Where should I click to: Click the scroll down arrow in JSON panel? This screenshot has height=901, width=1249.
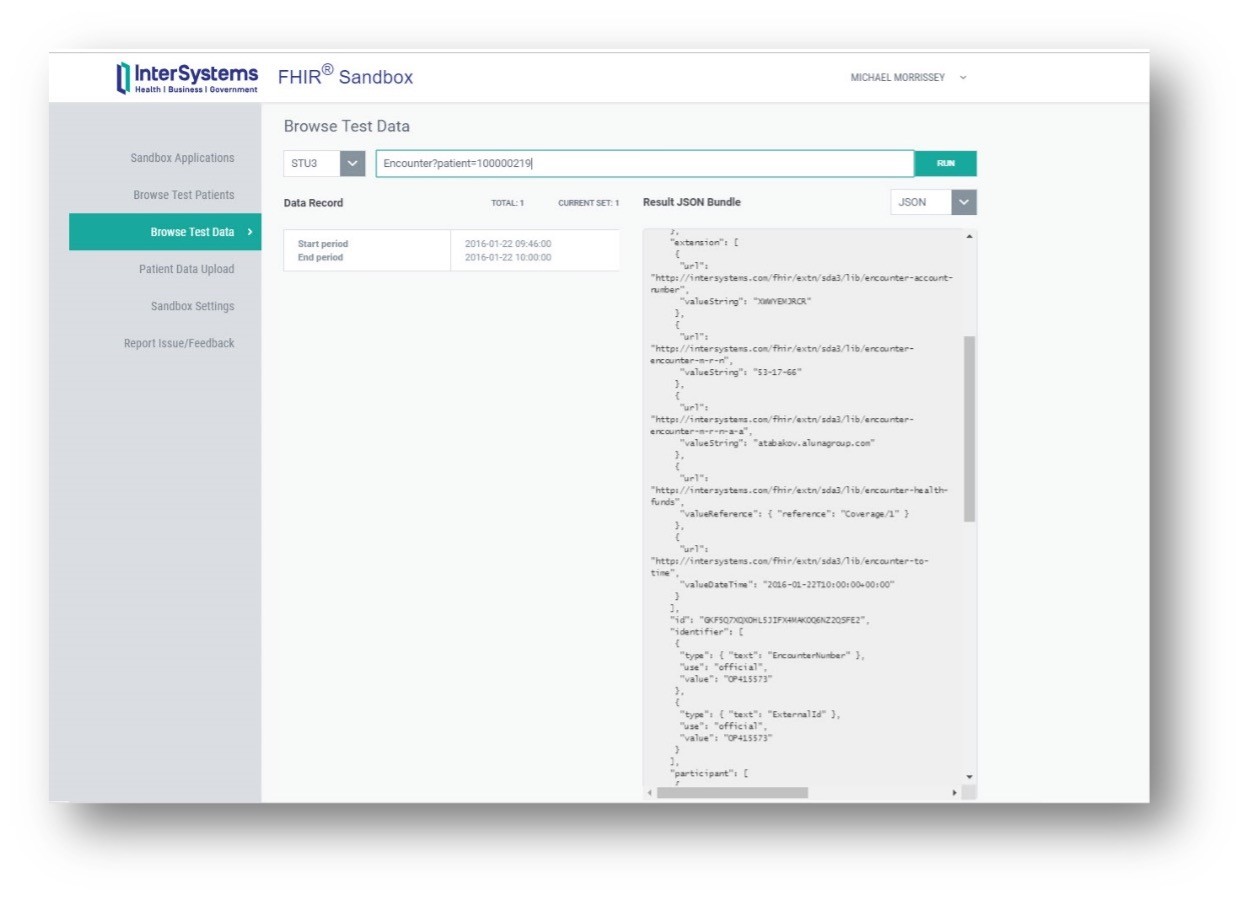(969, 777)
